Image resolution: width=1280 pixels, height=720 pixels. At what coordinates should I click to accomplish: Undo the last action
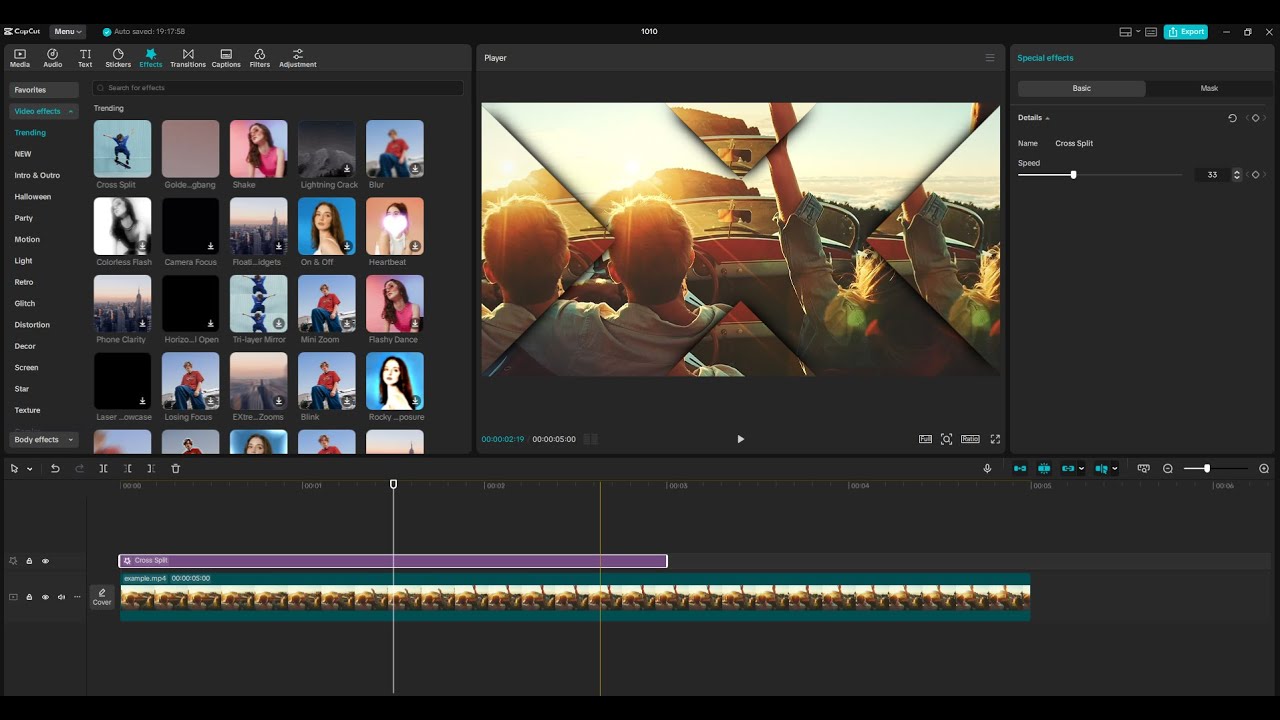(55, 468)
